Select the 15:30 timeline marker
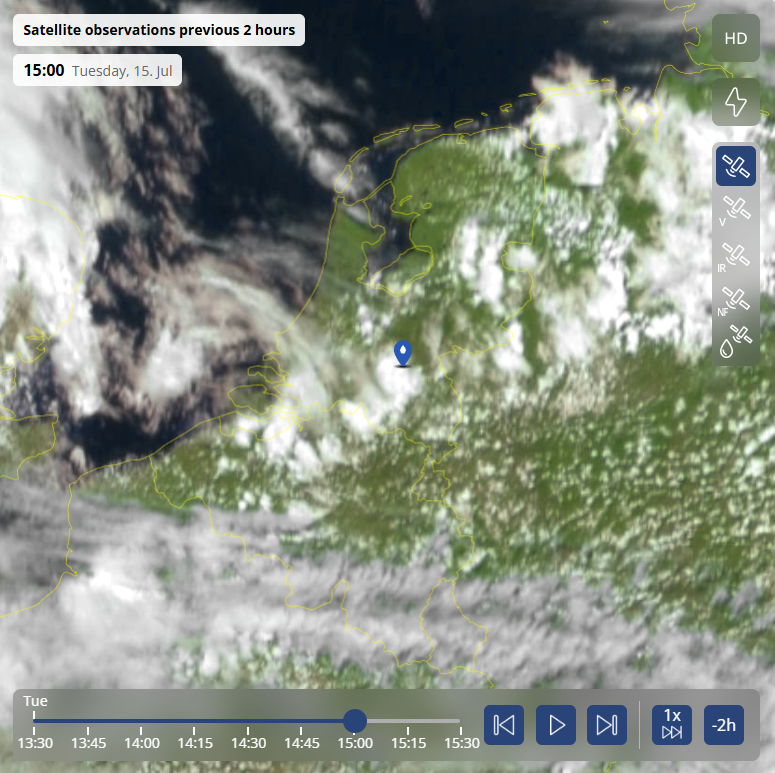The width and height of the screenshot is (775, 773). point(462,742)
